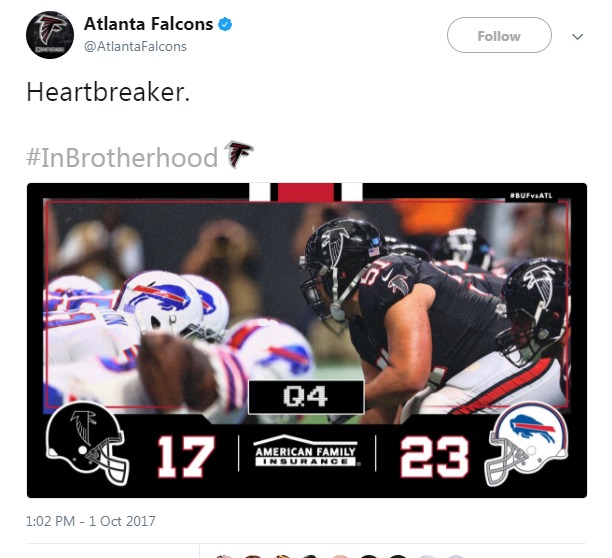This screenshot has width=612, height=558.
Task: Click the Q4 quarter indicator
Action: [x=306, y=397]
